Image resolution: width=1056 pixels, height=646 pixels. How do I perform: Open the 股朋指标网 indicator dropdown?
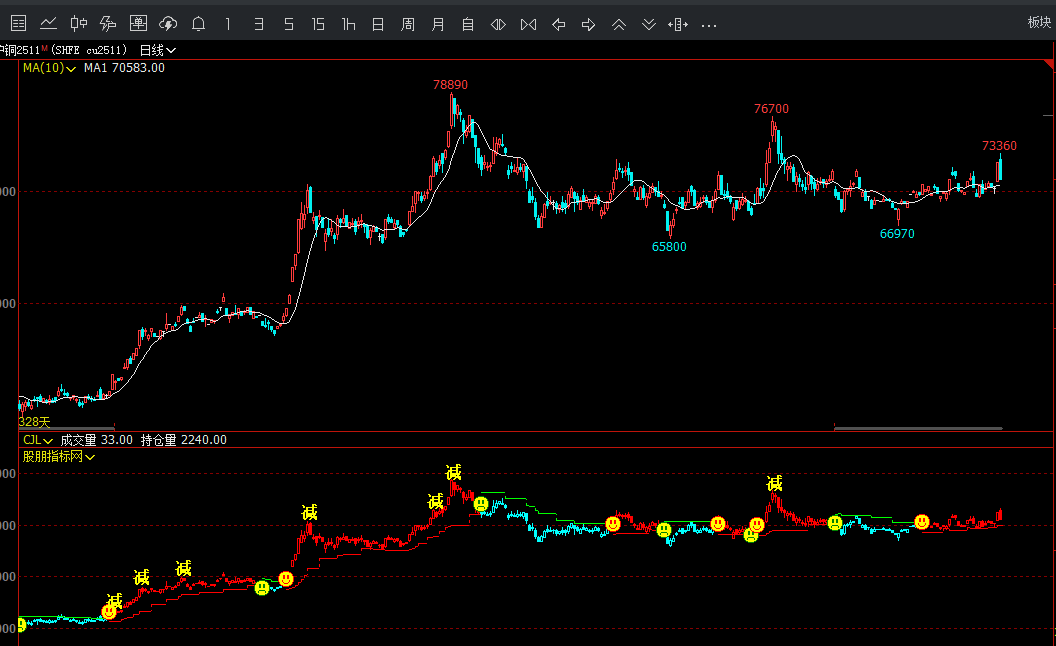tap(59, 457)
